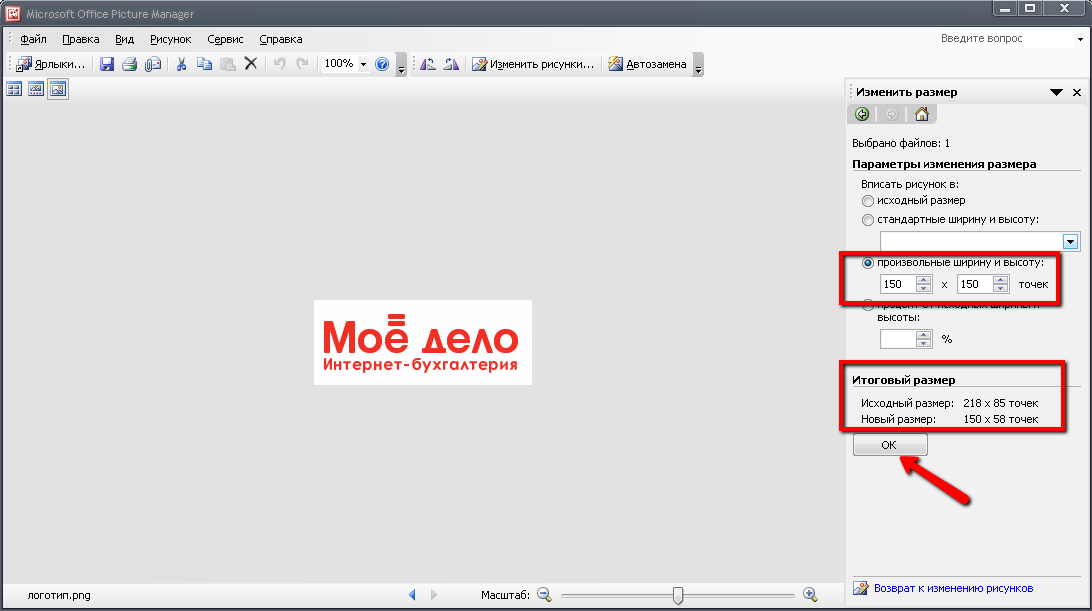The height and width of the screenshot is (611, 1092).
Task: Click the Масштаб zoom slider handle
Action: click(x=678, y=595)
